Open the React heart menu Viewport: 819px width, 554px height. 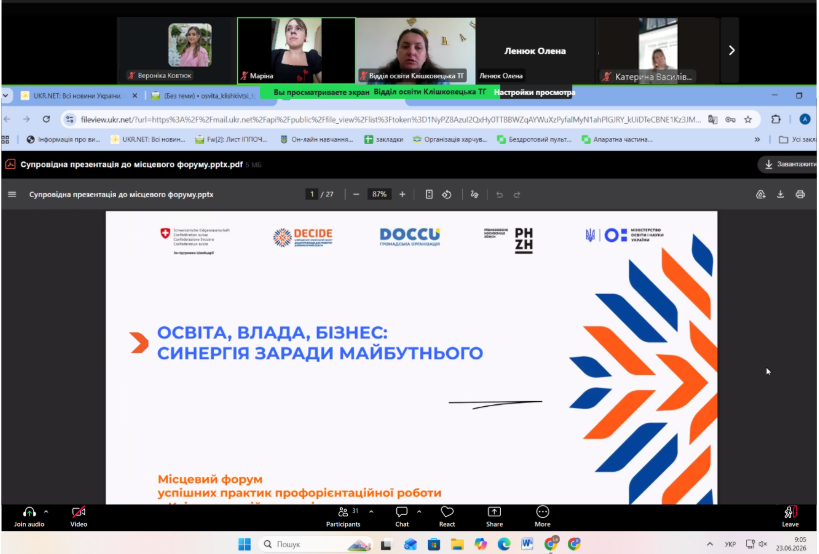tap(447, 516)
